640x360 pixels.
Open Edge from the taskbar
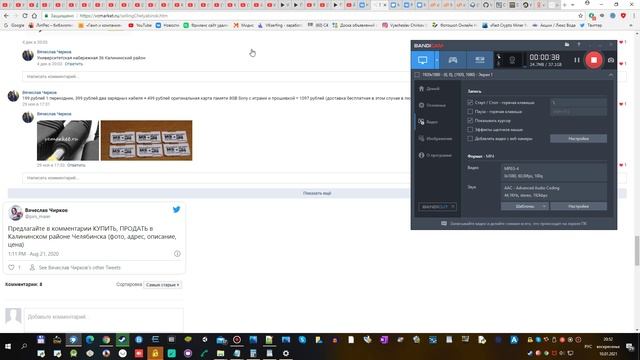tap(90, 340)
